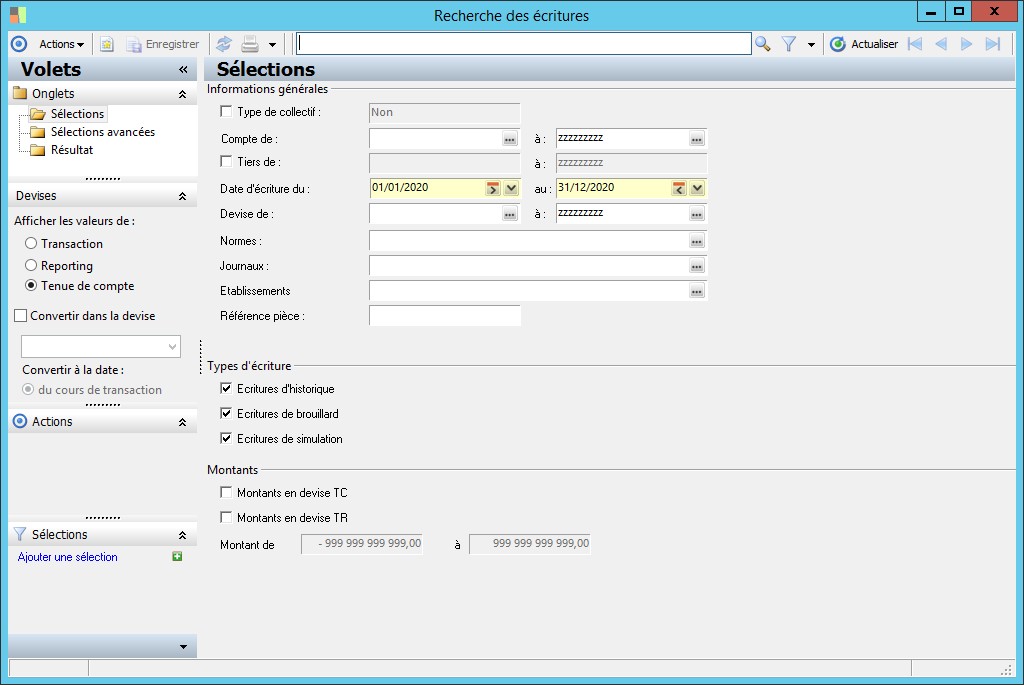
Task: Collapse the Actions panel section
Action: [x=182, y=422]
